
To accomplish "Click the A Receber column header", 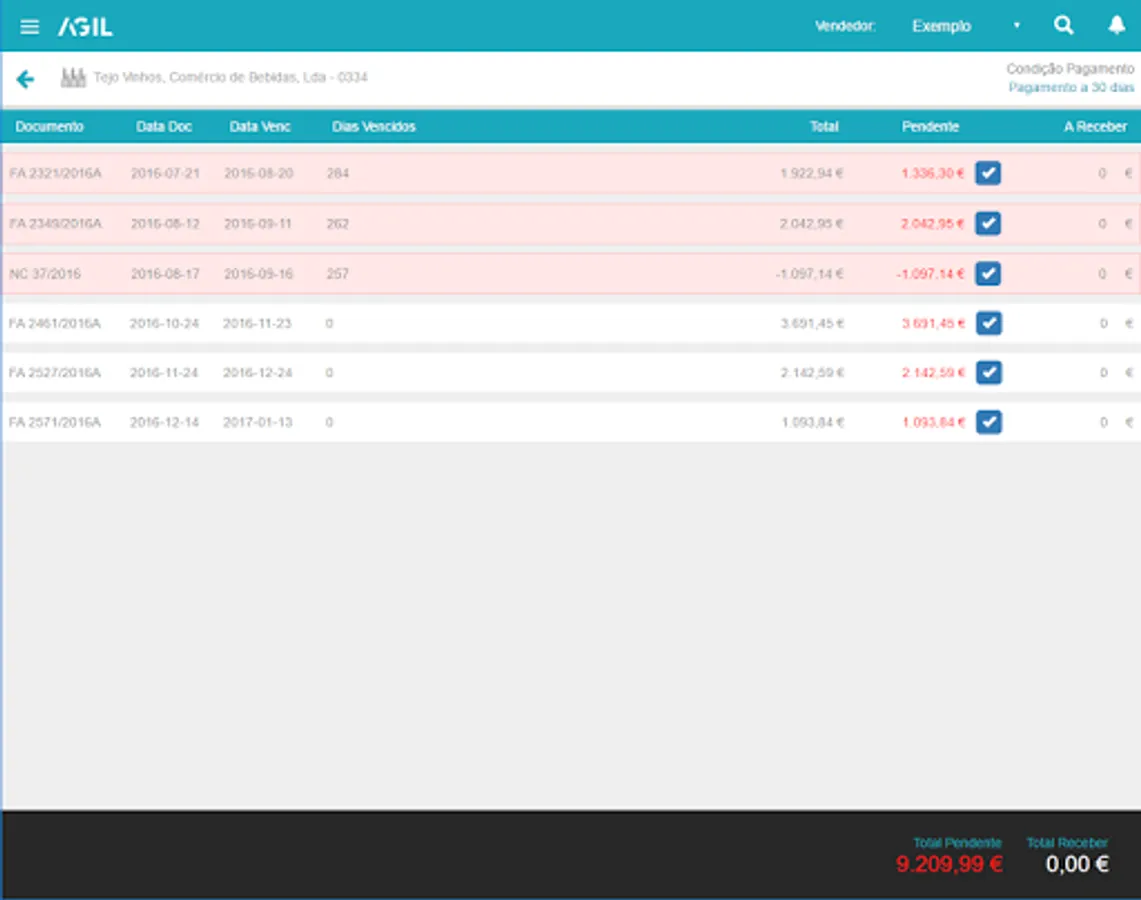I will pyautogui.click(x=1095, y=127).
